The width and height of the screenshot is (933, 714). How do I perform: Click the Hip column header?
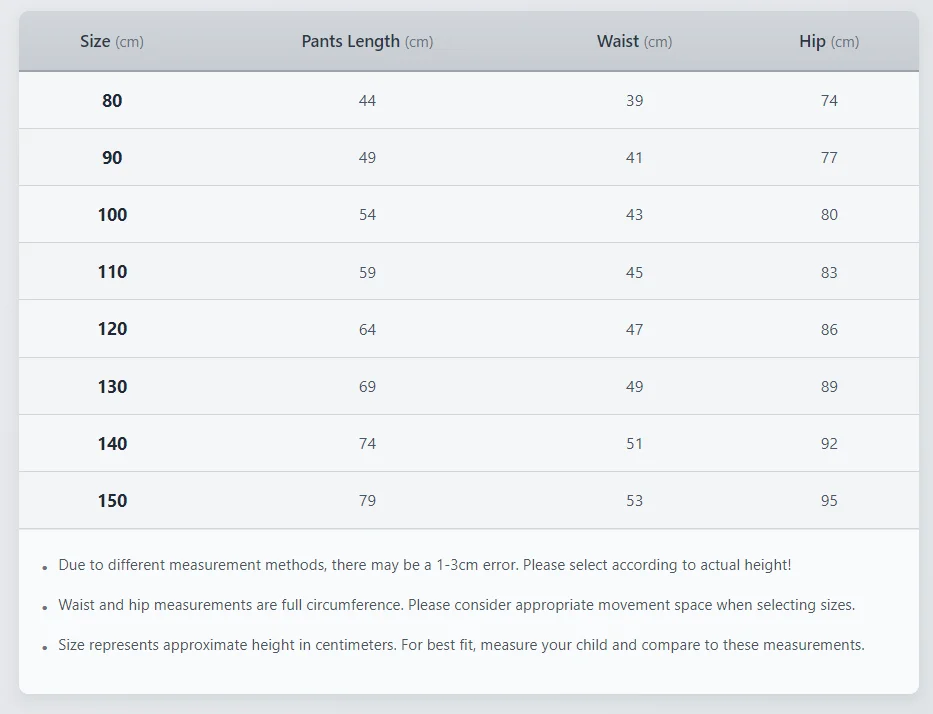pyautogui.click(x=829, y=42)
